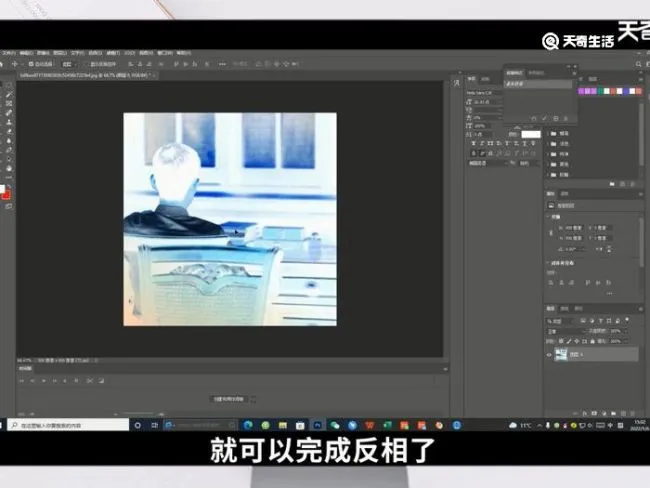650x488 pixels.
Task: Click the Move tool icon in options bar
Action: (15, 64)
